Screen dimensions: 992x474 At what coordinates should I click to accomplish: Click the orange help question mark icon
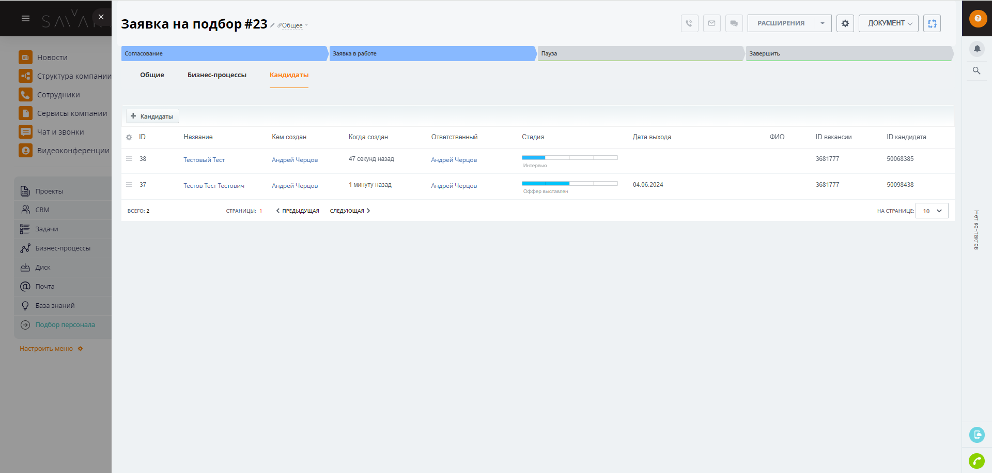coord(977,17)
